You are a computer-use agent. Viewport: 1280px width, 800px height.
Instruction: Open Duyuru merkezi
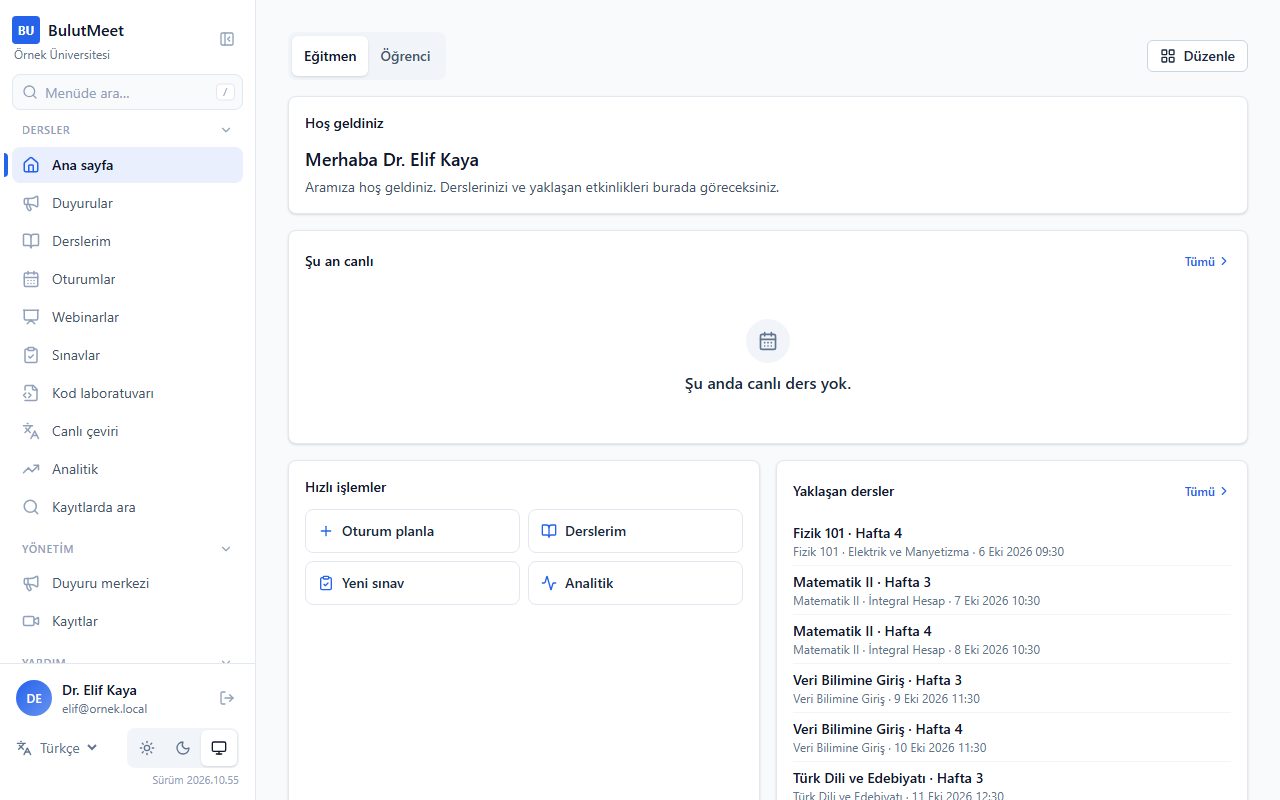(x=127, y=583)
